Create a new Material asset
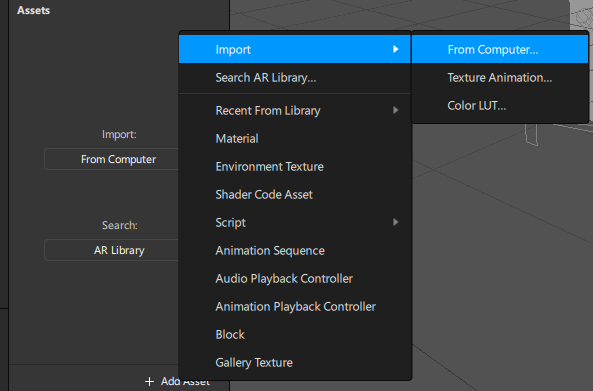This screenshot has height=391, width=593. point(295,138)
